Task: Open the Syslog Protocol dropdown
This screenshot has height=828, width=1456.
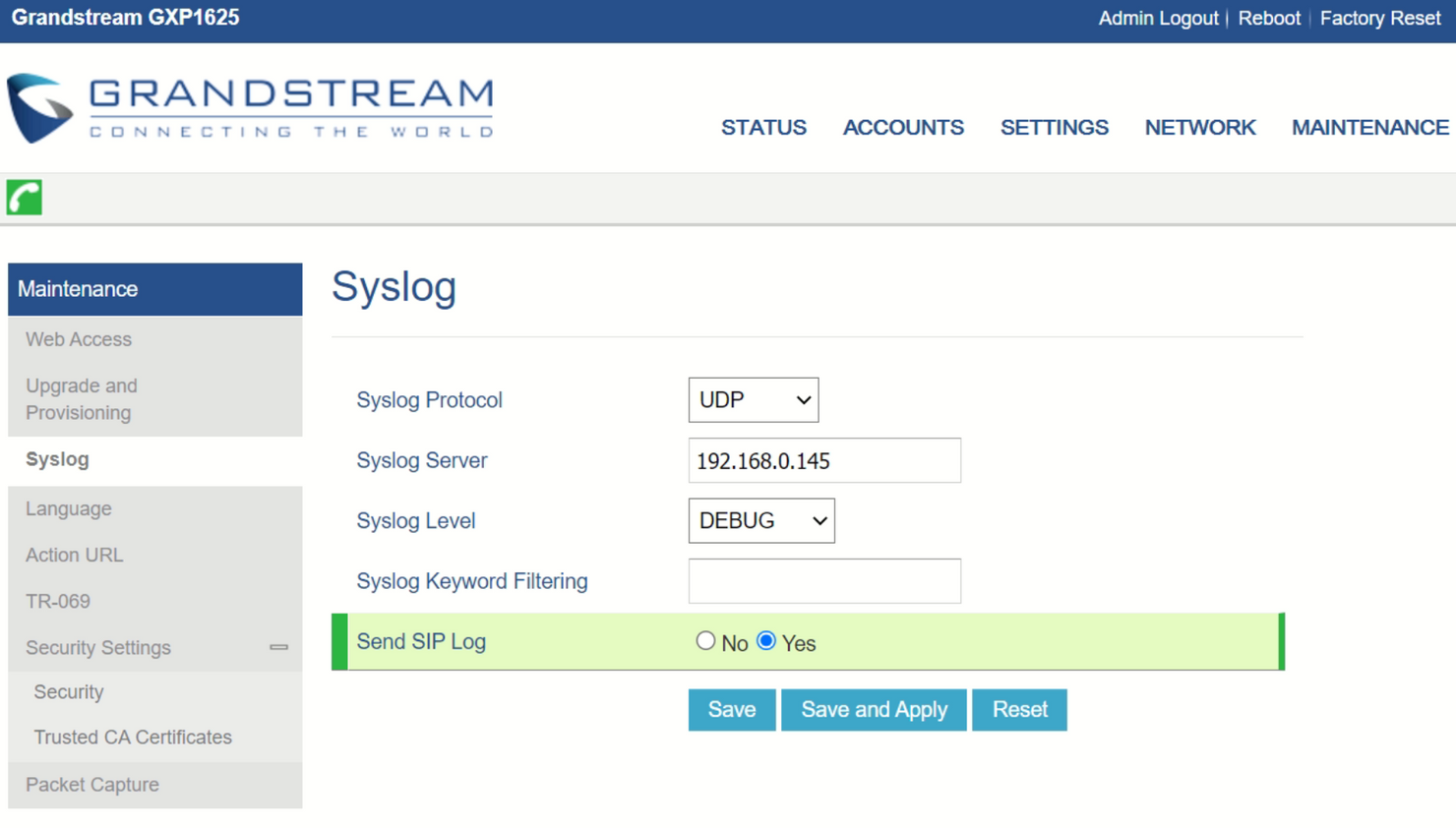Action: 754,400
